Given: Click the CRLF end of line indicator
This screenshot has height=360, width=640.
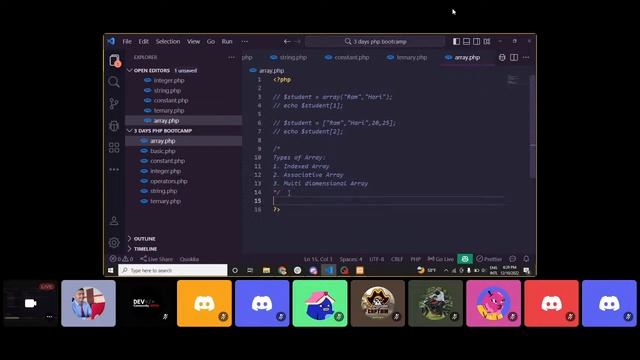Looking at the screenshot, I should click(x=397, y=259).
